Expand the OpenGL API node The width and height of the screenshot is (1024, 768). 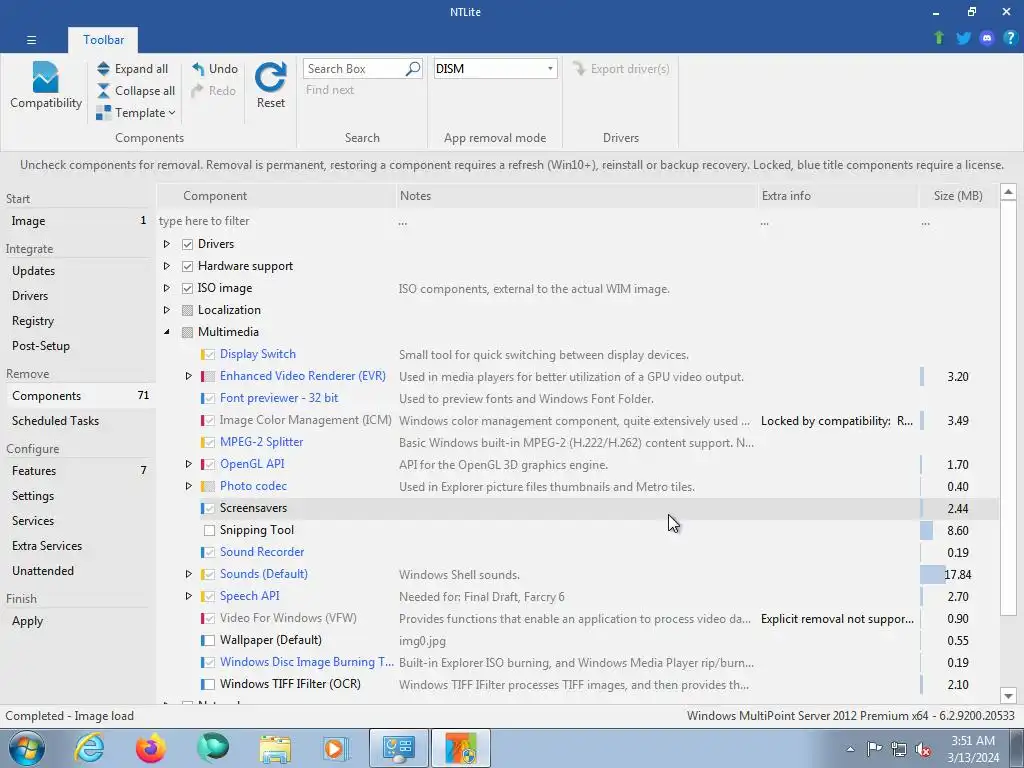pyautogui.click(x=188, y=464)
